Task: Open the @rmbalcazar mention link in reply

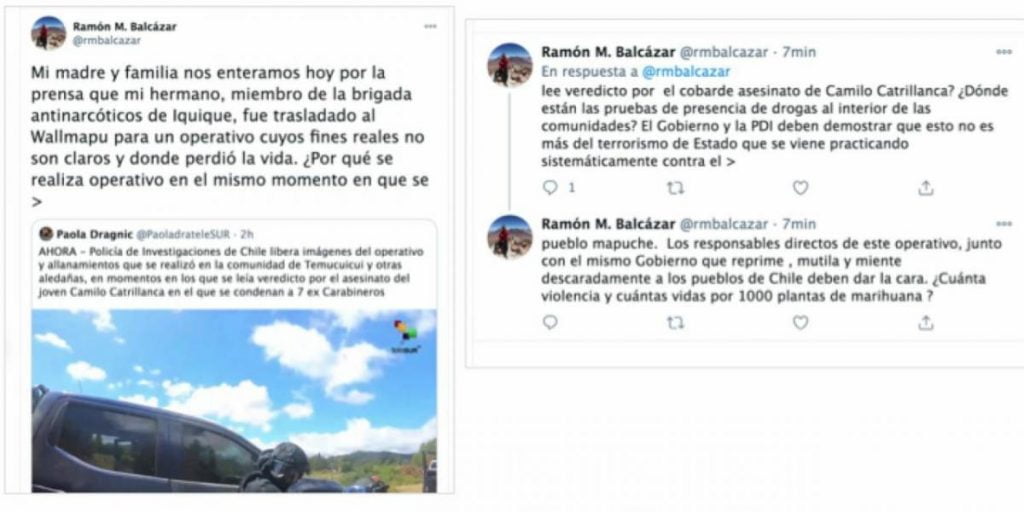Action: click(x=686, y=71)
